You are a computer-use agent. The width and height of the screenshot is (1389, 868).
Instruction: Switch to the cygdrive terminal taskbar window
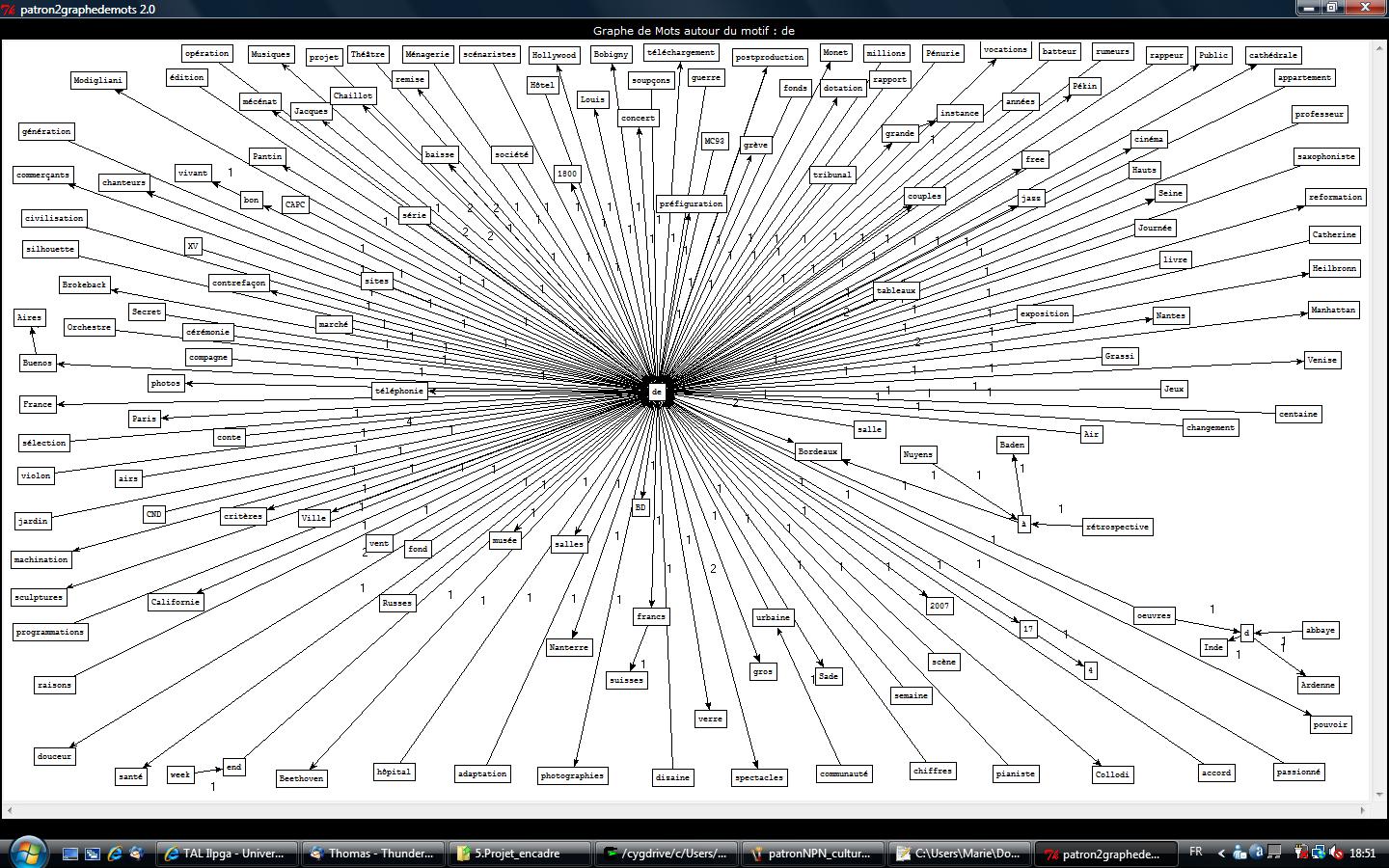coord(667,854)
